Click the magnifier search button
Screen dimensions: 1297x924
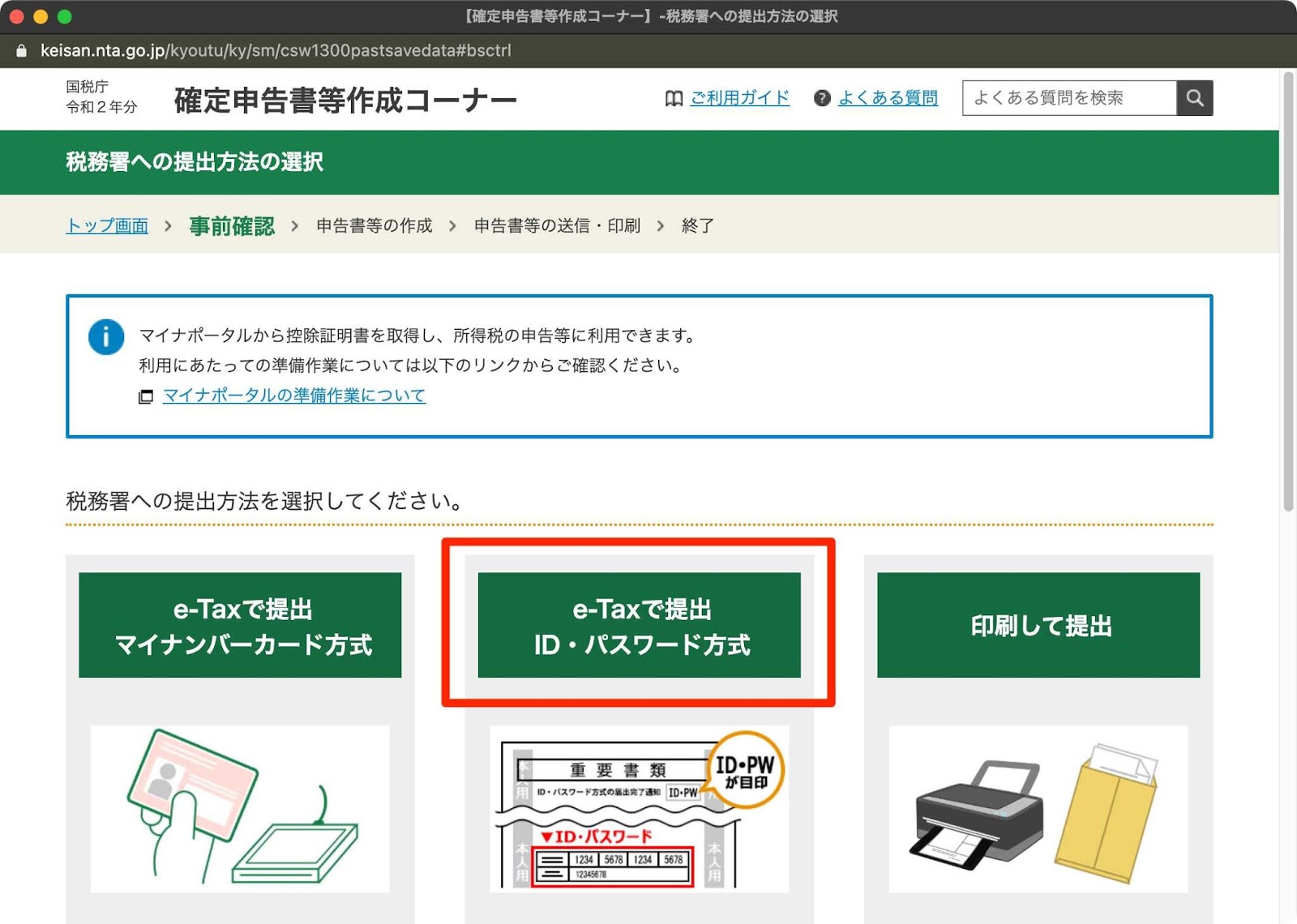point(1194,98)
